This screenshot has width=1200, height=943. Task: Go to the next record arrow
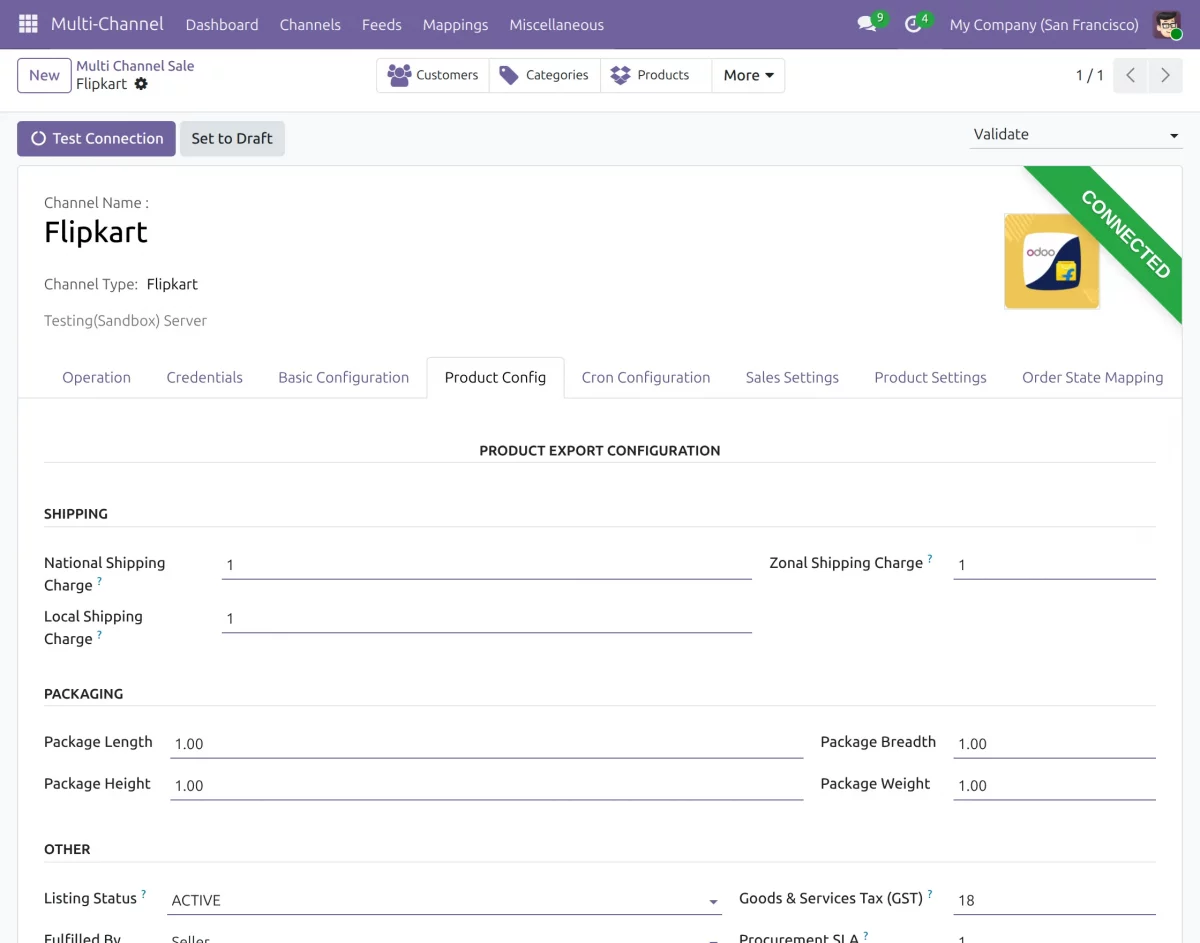[1165, 75]
